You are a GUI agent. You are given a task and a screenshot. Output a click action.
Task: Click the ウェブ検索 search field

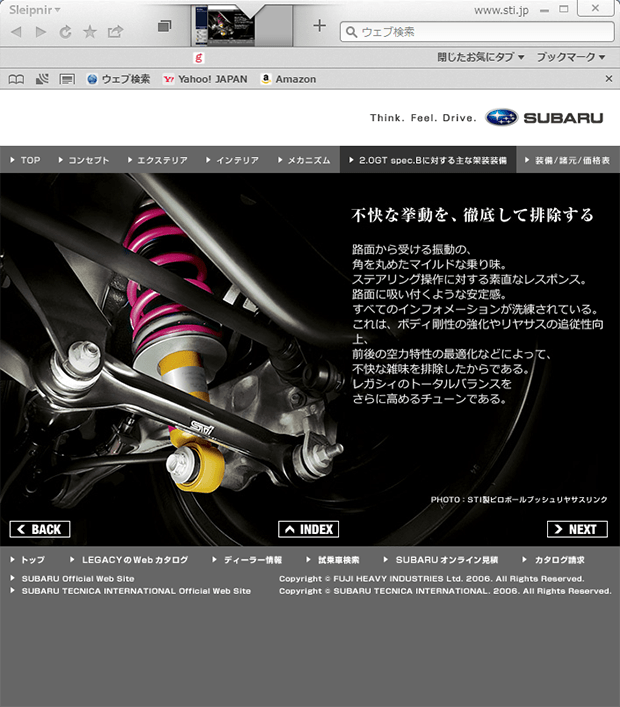tap(477, 32)
